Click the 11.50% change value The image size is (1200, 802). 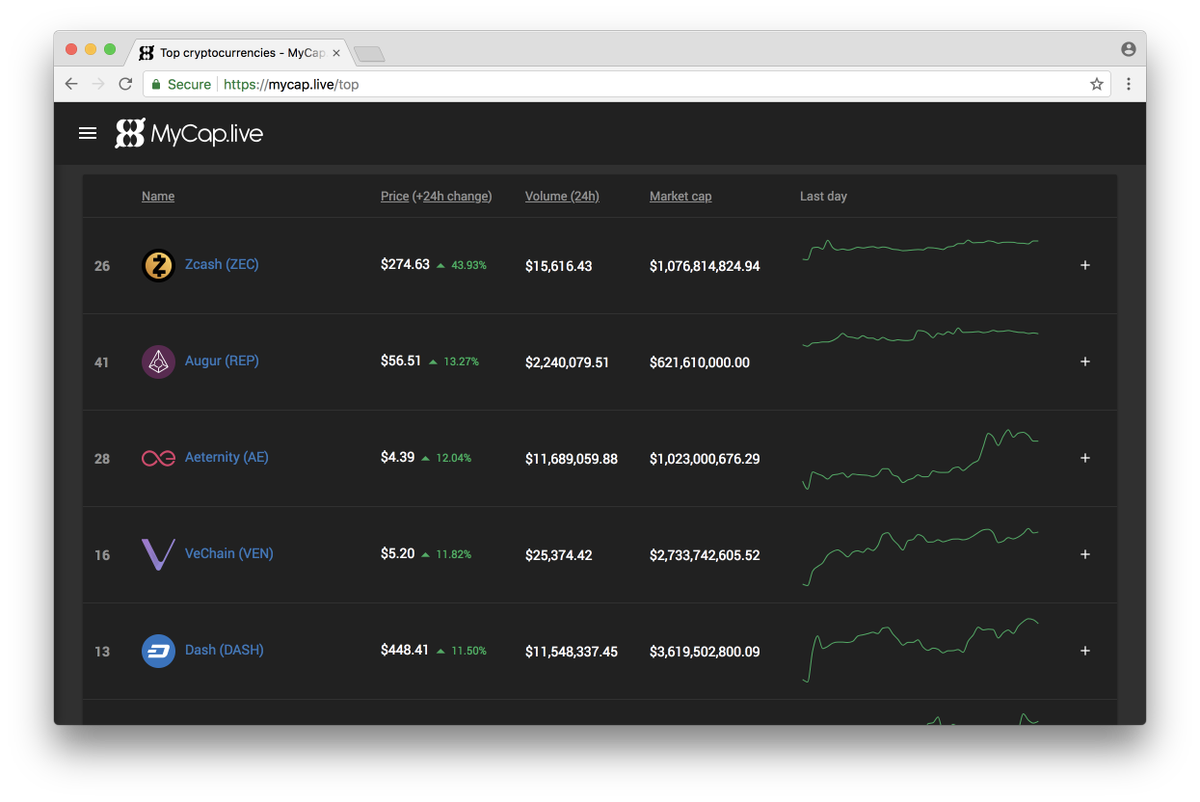pos(469,651)
